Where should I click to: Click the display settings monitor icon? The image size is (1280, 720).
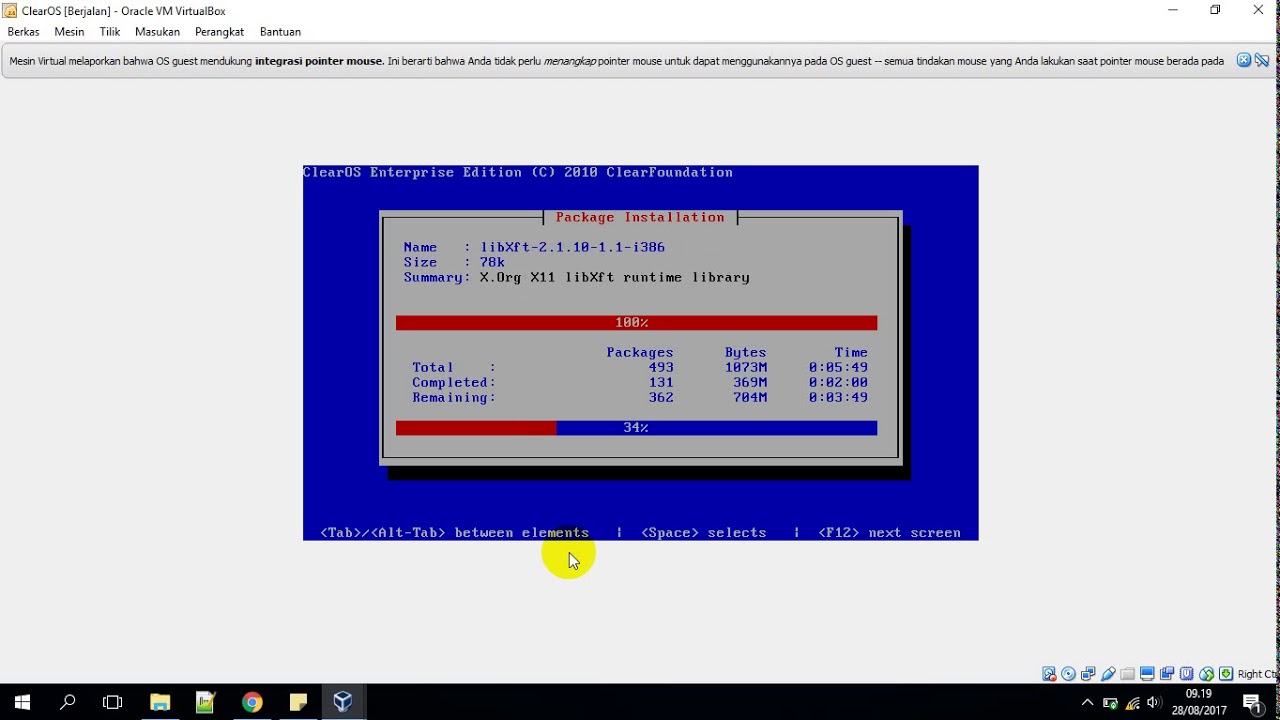(1147, 674)
